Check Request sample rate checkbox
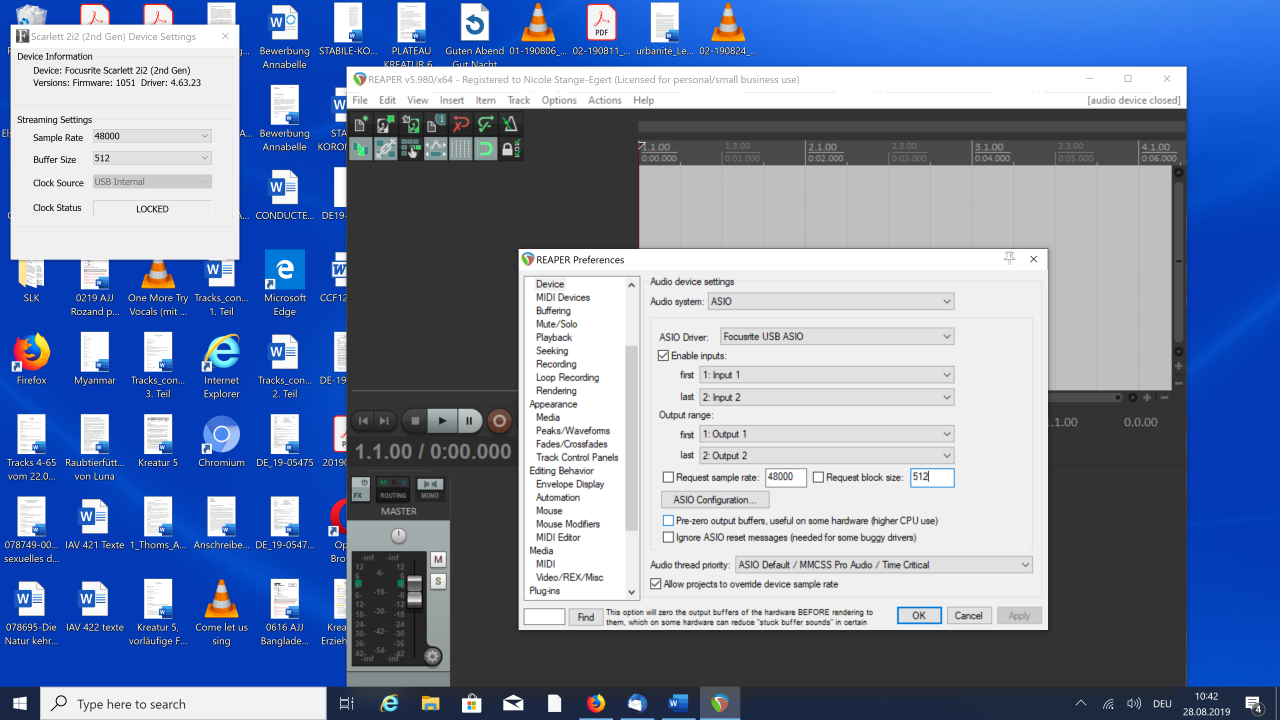This screenshot has width=1280, height=720. tap(668, 478)
